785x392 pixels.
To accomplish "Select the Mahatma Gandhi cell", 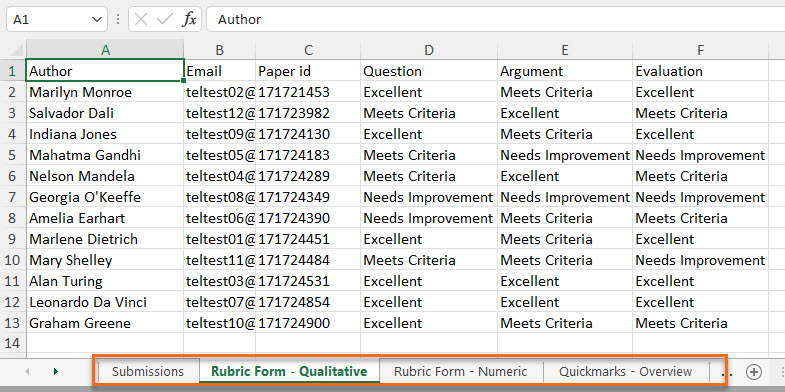I will click(x=105, y=155).
